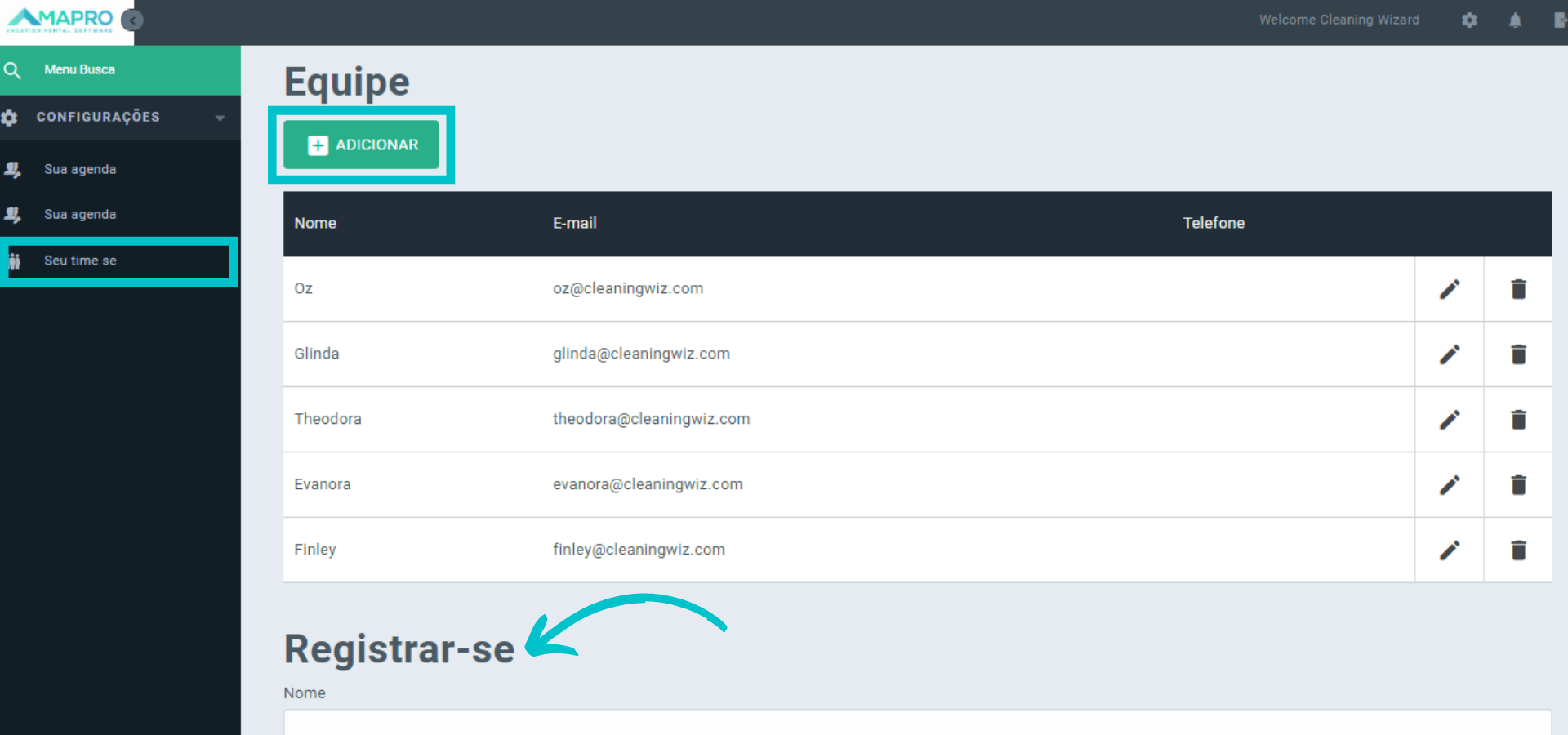Edit Theodora's team member entry
1568x735 pixels.
[x=1449, y=420]
